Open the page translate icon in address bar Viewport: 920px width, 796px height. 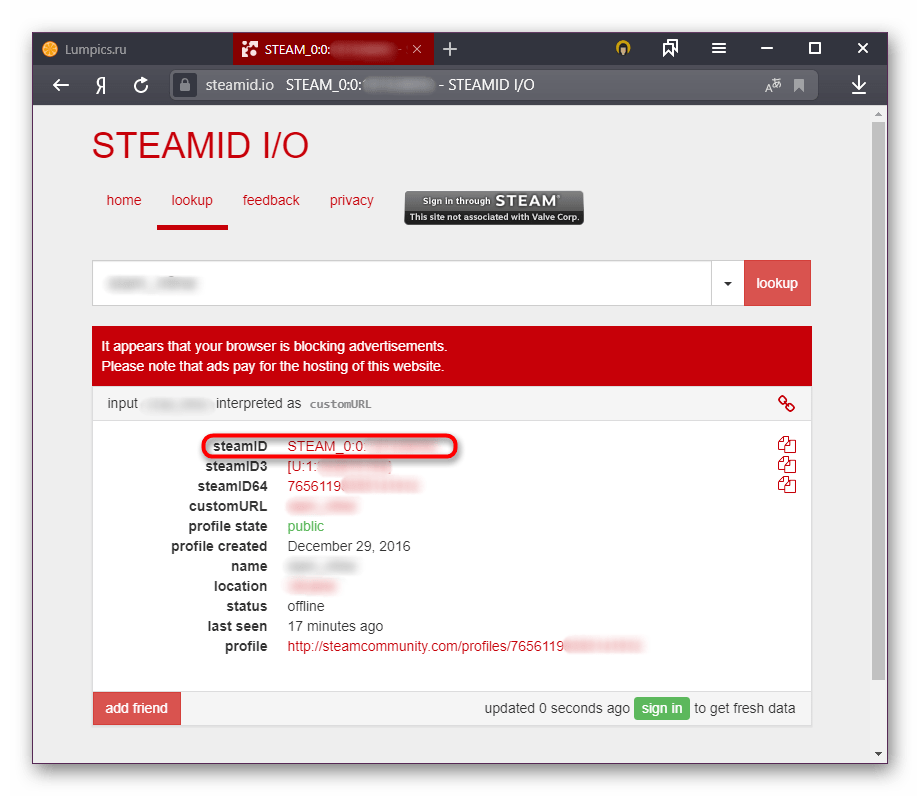click(773, 86)
